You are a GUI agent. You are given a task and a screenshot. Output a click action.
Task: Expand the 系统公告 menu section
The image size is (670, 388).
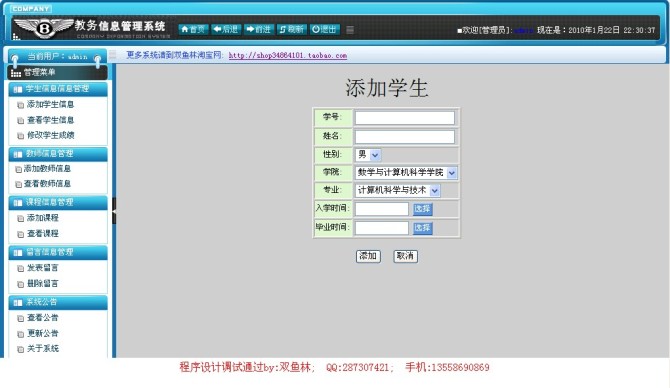point(58,302)
